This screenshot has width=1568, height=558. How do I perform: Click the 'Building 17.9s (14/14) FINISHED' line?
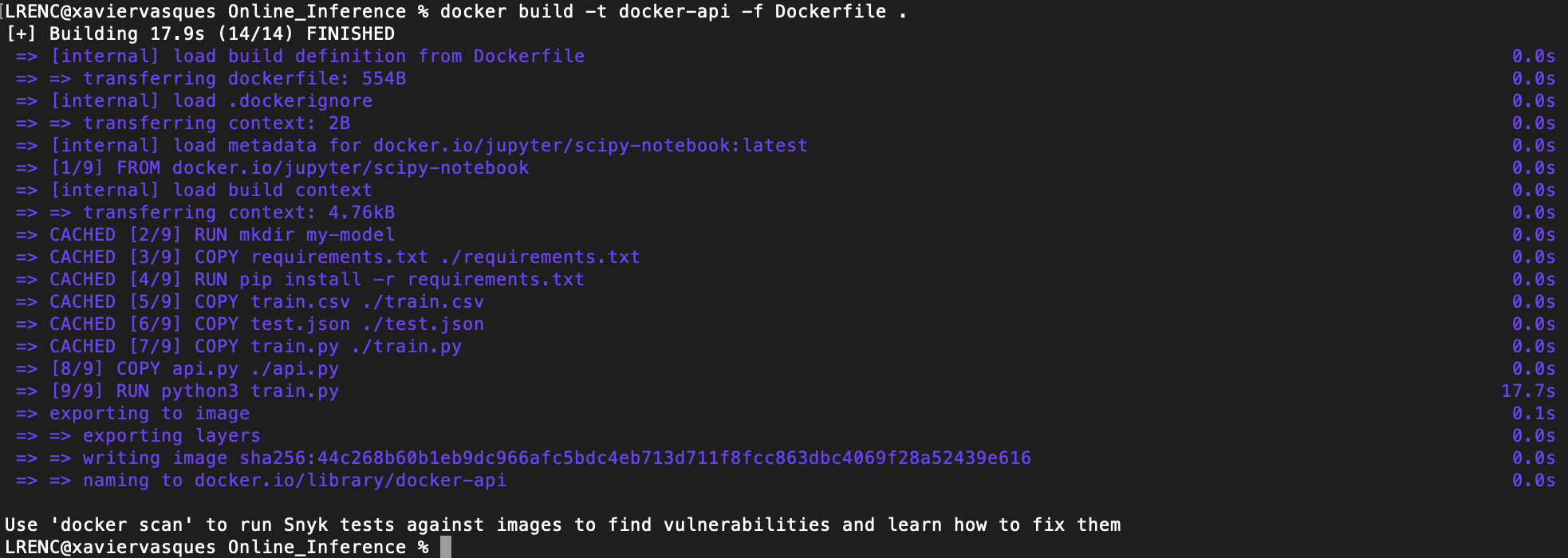coord(221,34)
